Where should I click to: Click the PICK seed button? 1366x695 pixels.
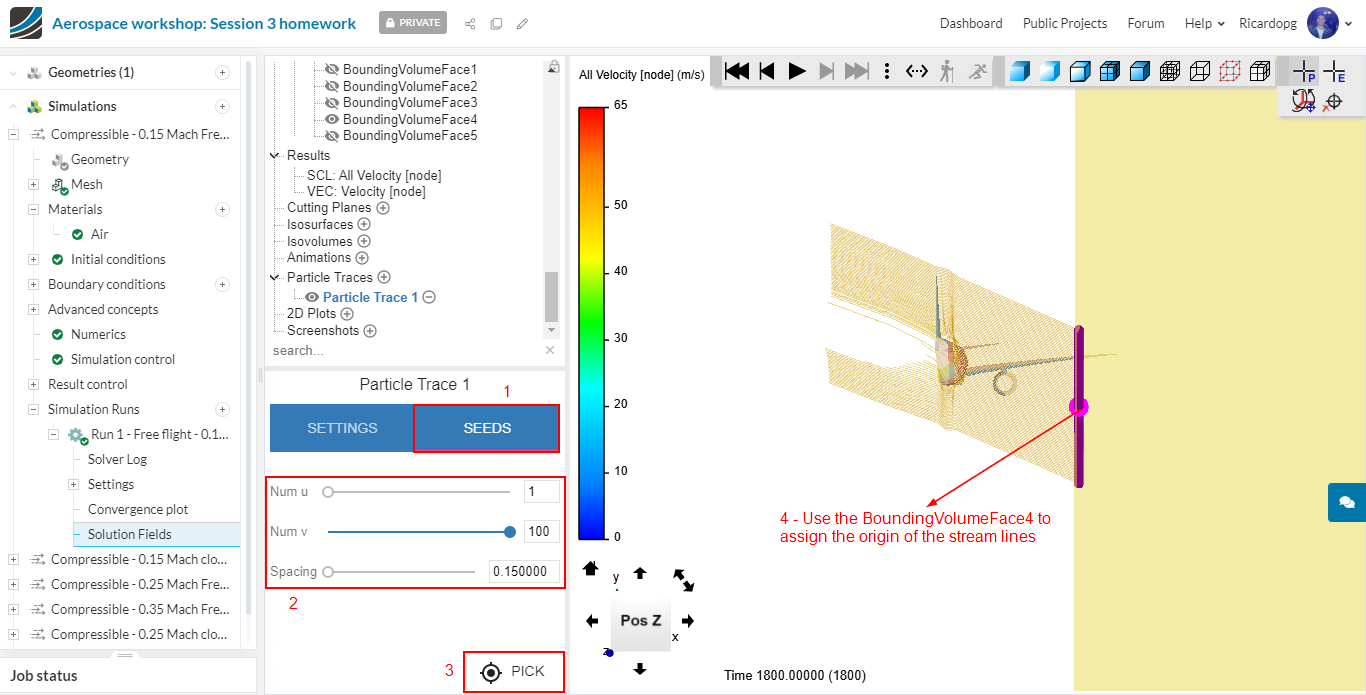tap(513, 672)
